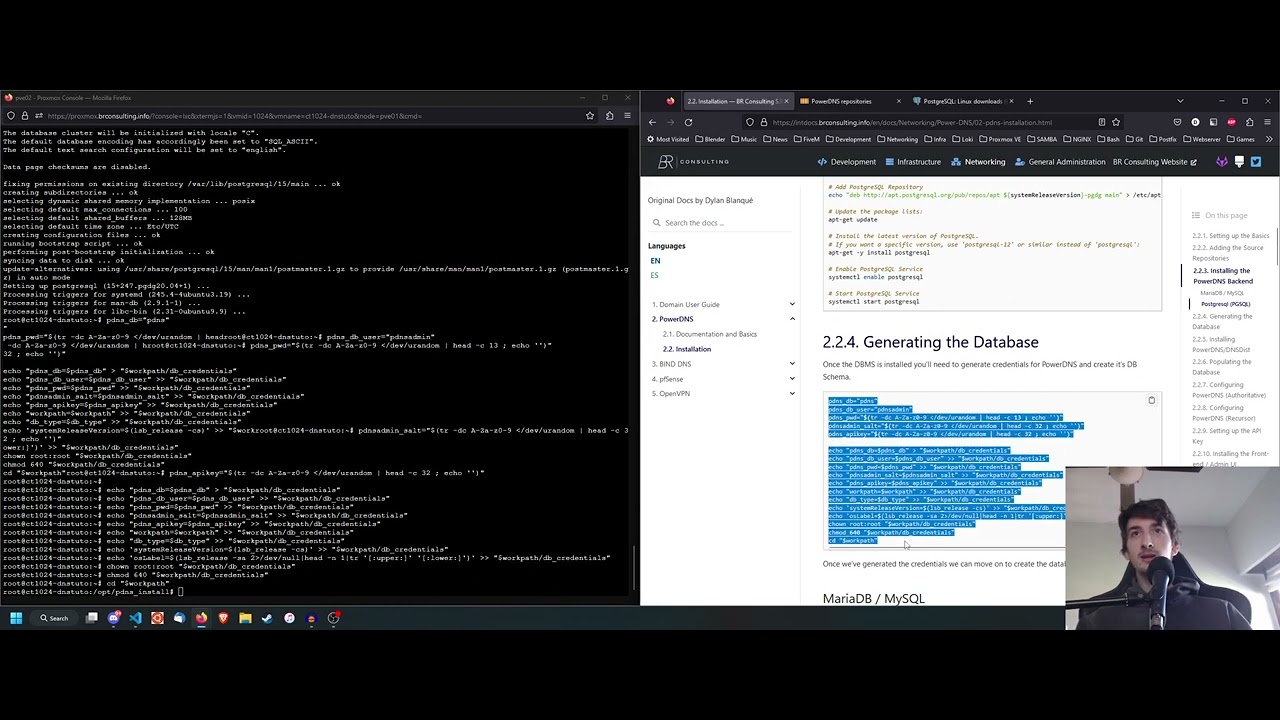Close the PowerDNS repositories tab
Image resolution: width=1280 pixels, height=720 pixels.
click(898, 101)
